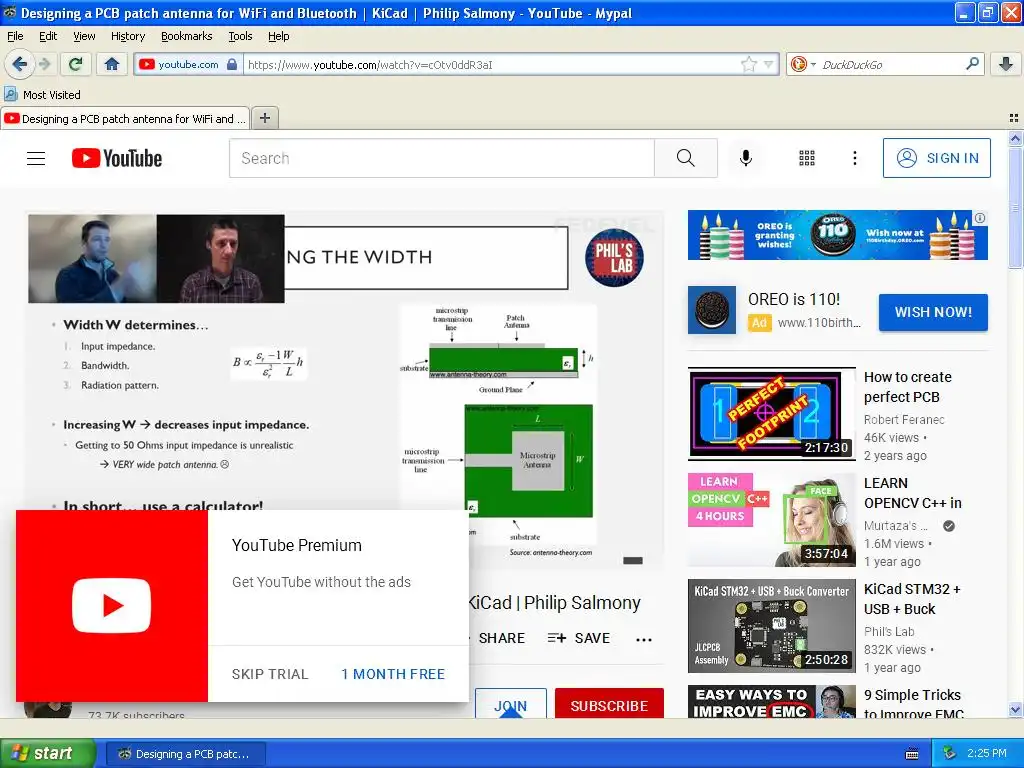The image size is (1024, 768).
Task: Click the JOIN button
Action: [x=511, y=704]
